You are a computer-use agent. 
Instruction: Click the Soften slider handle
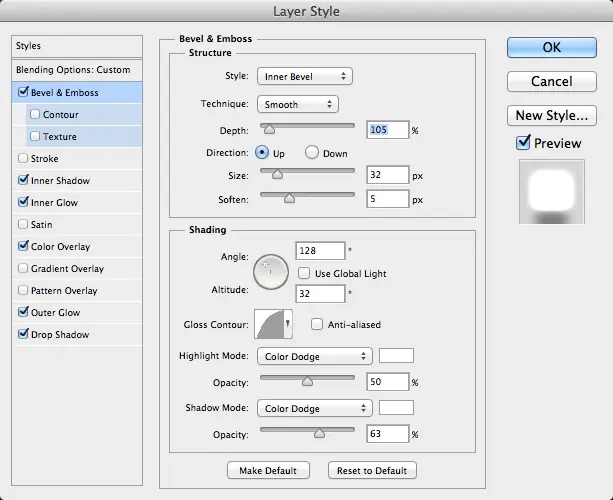[289, 198]
